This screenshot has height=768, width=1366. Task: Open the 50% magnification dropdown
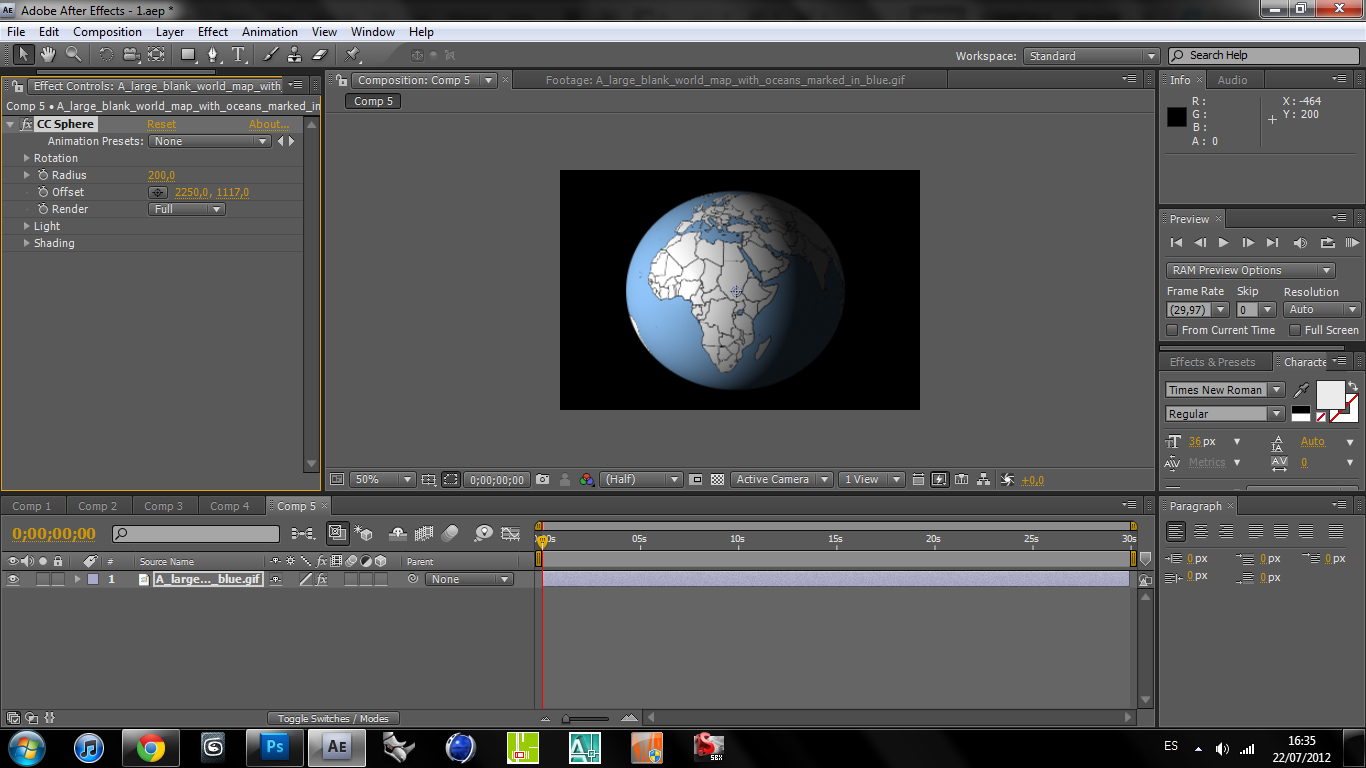click(382, 480)
